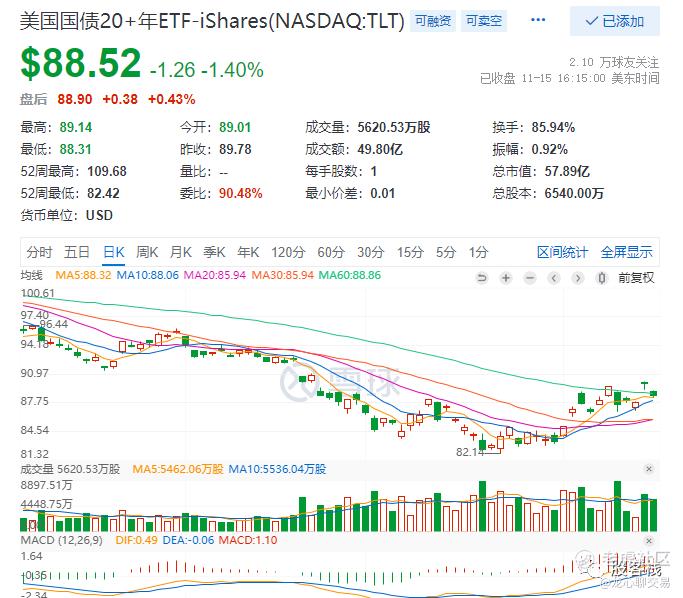683x598 pixels.
Task: Click the 可融资 tag
Action: pos(433,20)
